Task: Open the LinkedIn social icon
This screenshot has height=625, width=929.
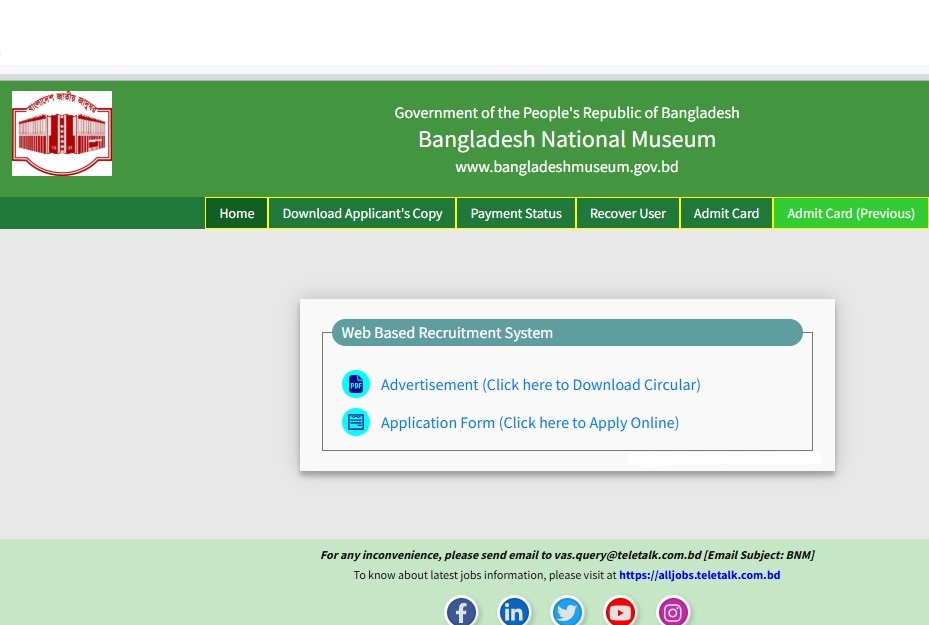Action: pos(514,611)
